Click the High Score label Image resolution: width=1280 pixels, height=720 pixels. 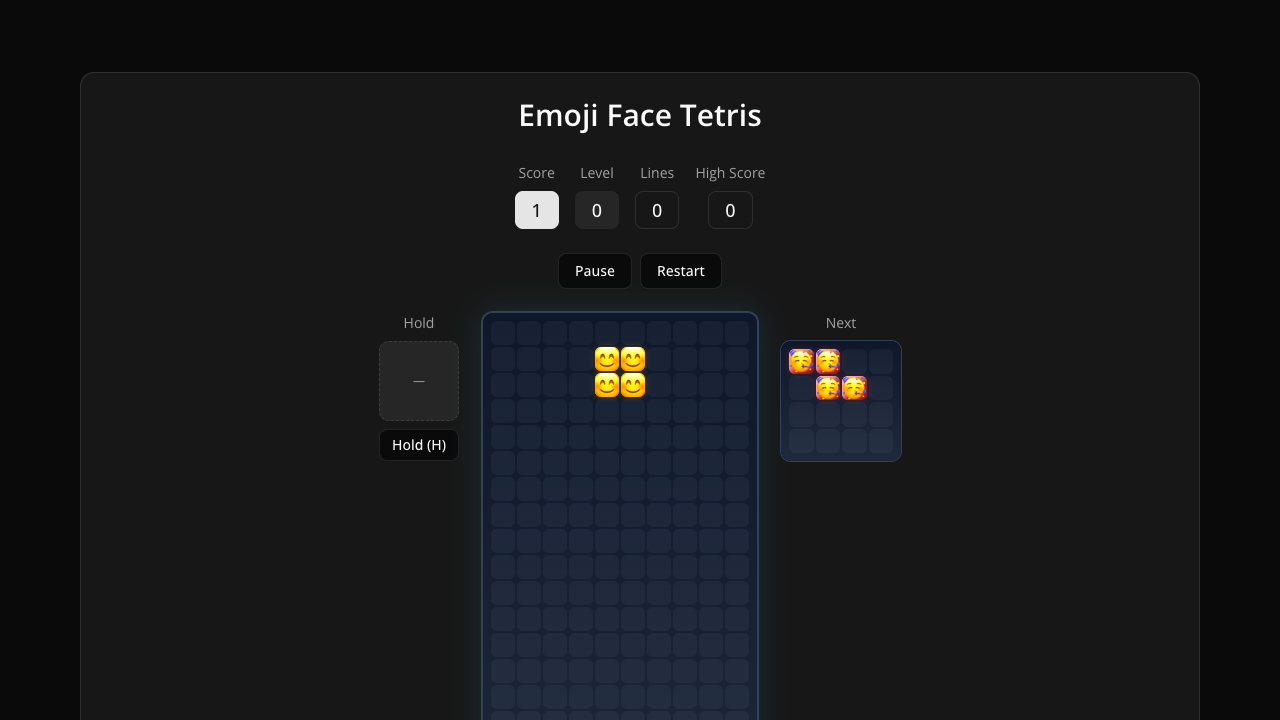coord(730,173)
